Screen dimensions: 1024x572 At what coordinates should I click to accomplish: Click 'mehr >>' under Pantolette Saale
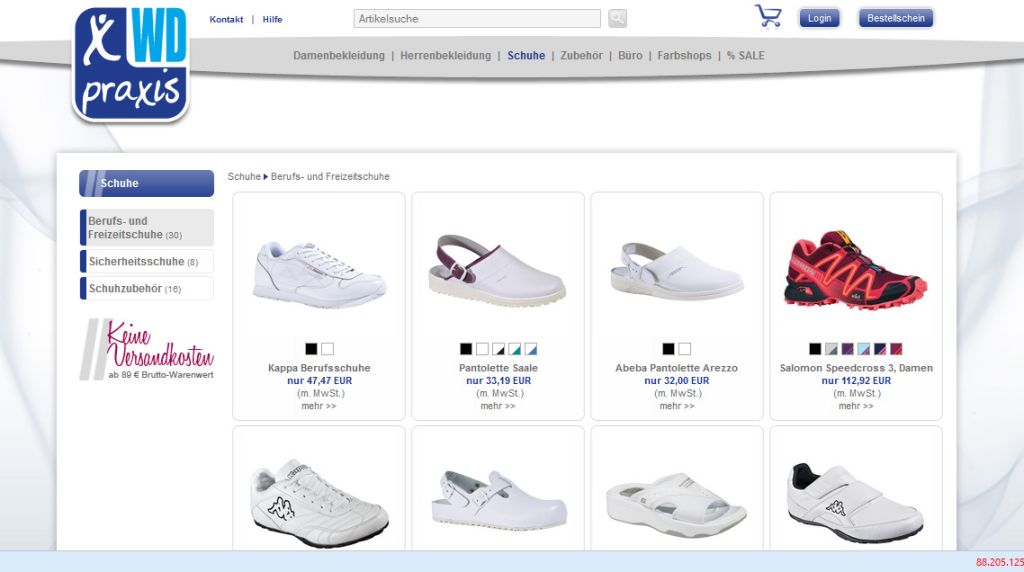[498, 406]
